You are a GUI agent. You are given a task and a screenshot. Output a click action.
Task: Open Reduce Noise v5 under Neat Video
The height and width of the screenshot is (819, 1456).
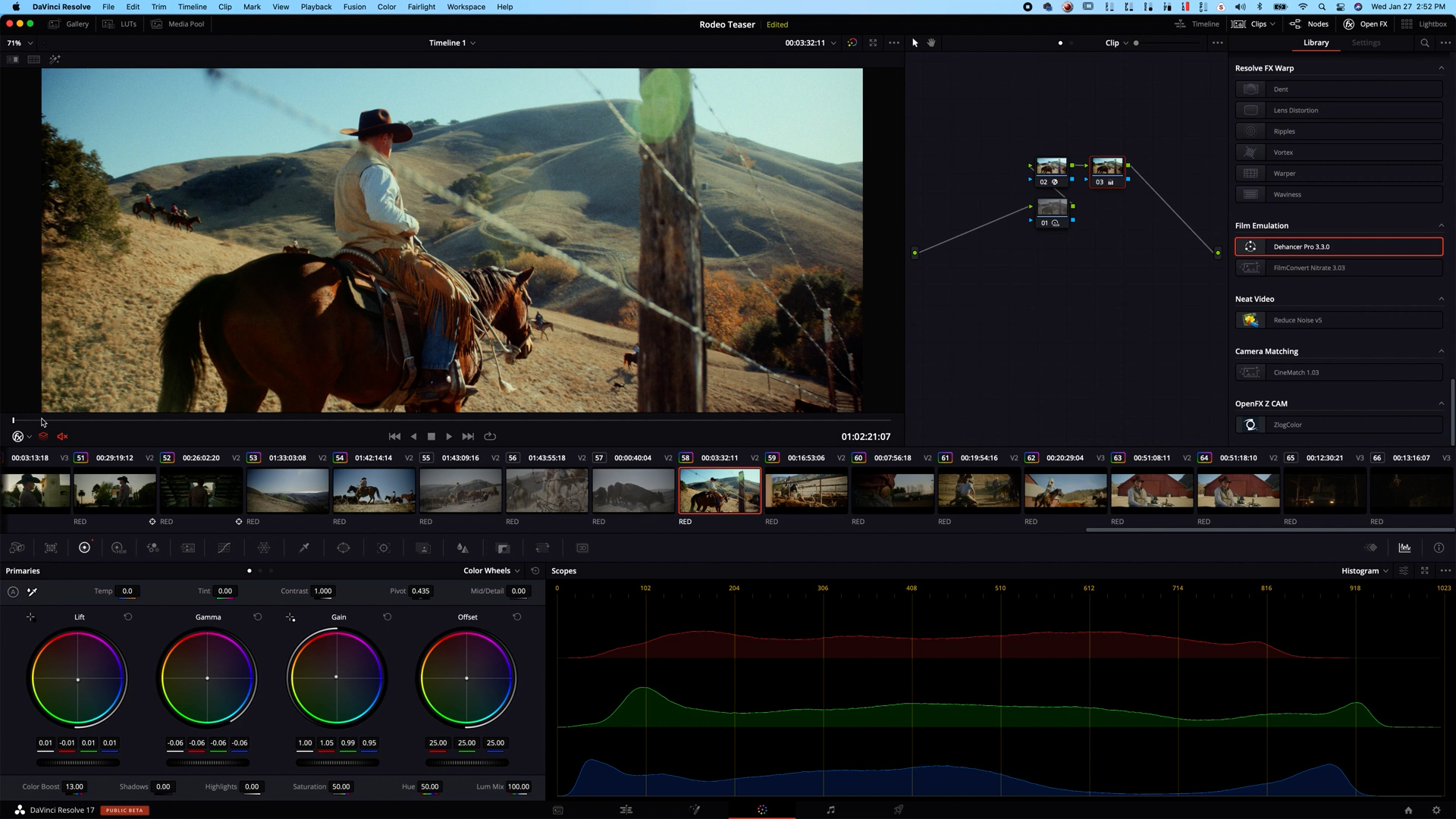tap(1338, 319)
